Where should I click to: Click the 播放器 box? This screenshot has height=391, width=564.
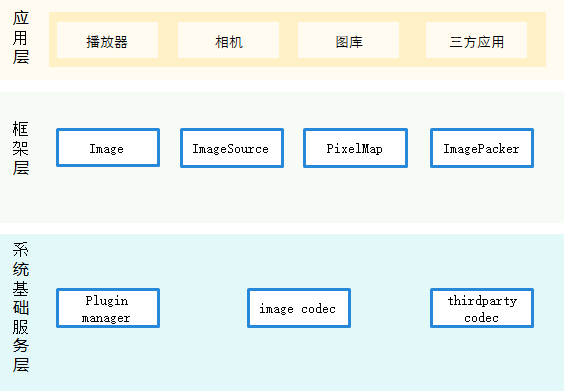(x=107, y=40)
